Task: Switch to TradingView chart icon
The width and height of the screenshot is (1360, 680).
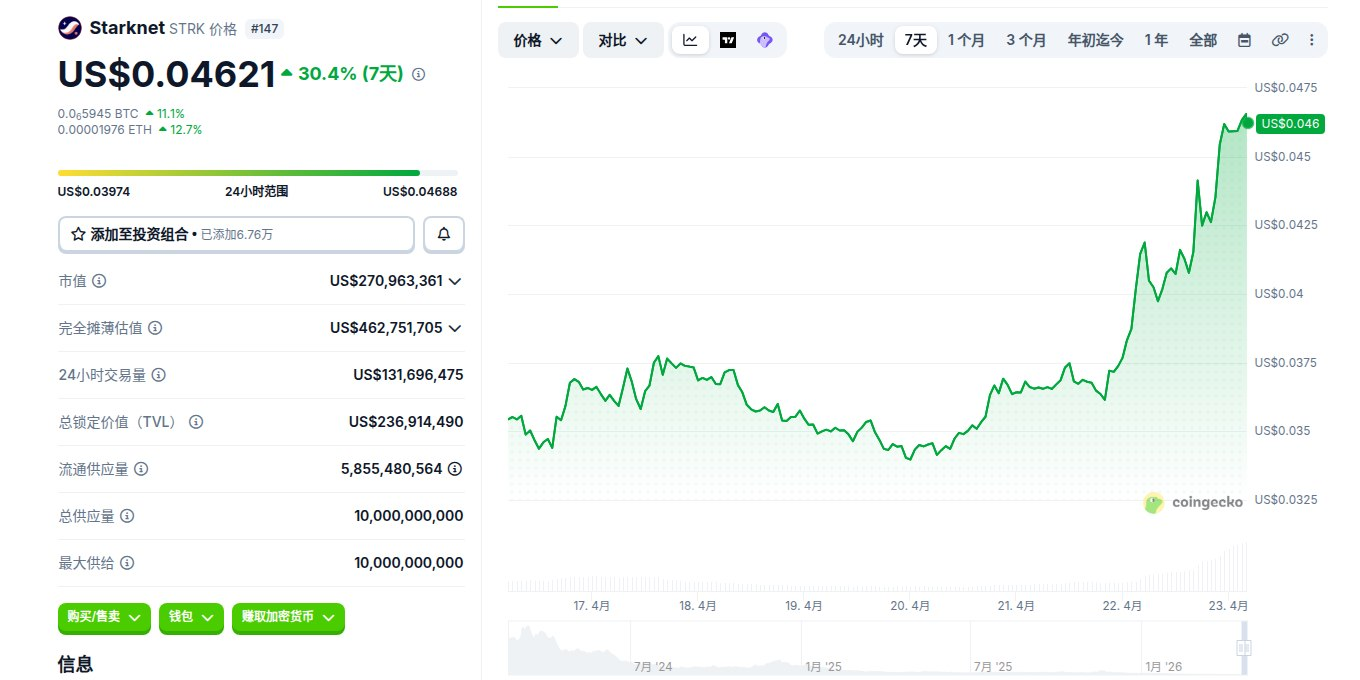Action: 728,40
